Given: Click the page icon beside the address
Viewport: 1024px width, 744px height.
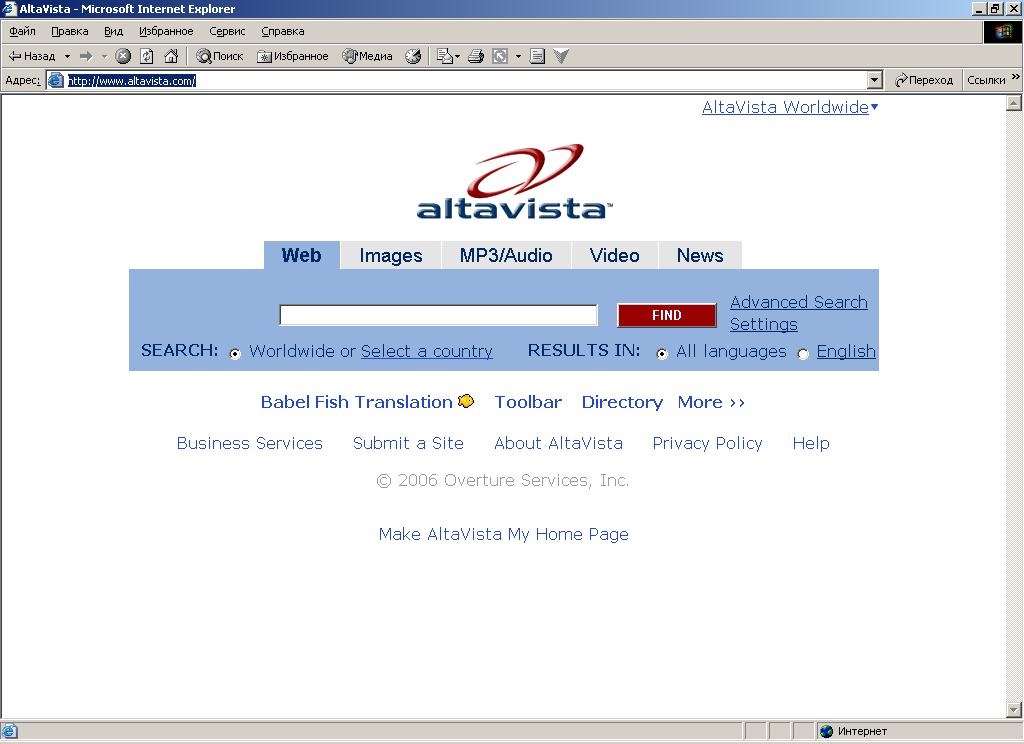Looking at the screenshot, I should (x=56, y=80).
